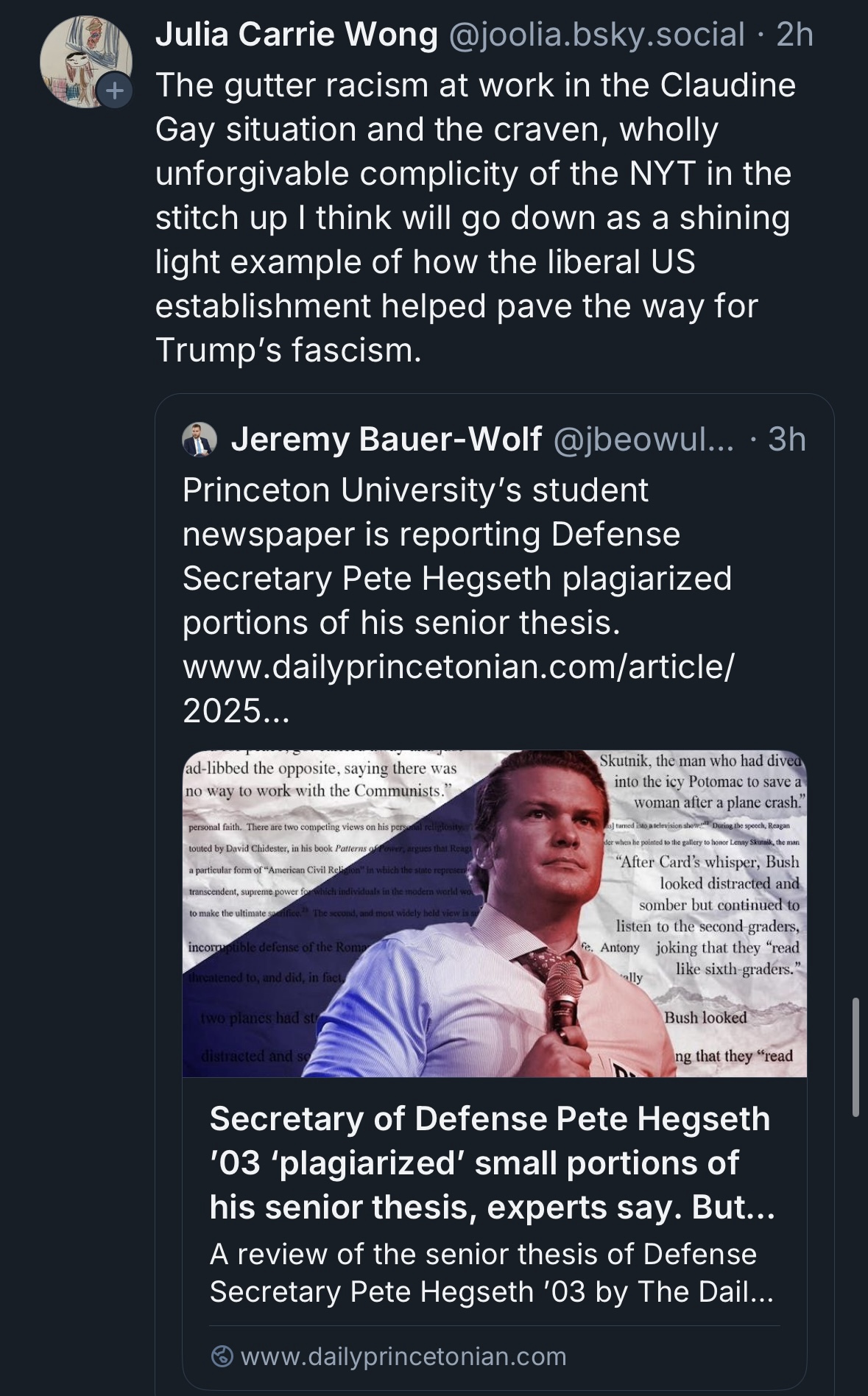Open quoted text about Princeton's student newspaper
868x1396 pixels.
(456, 556)
